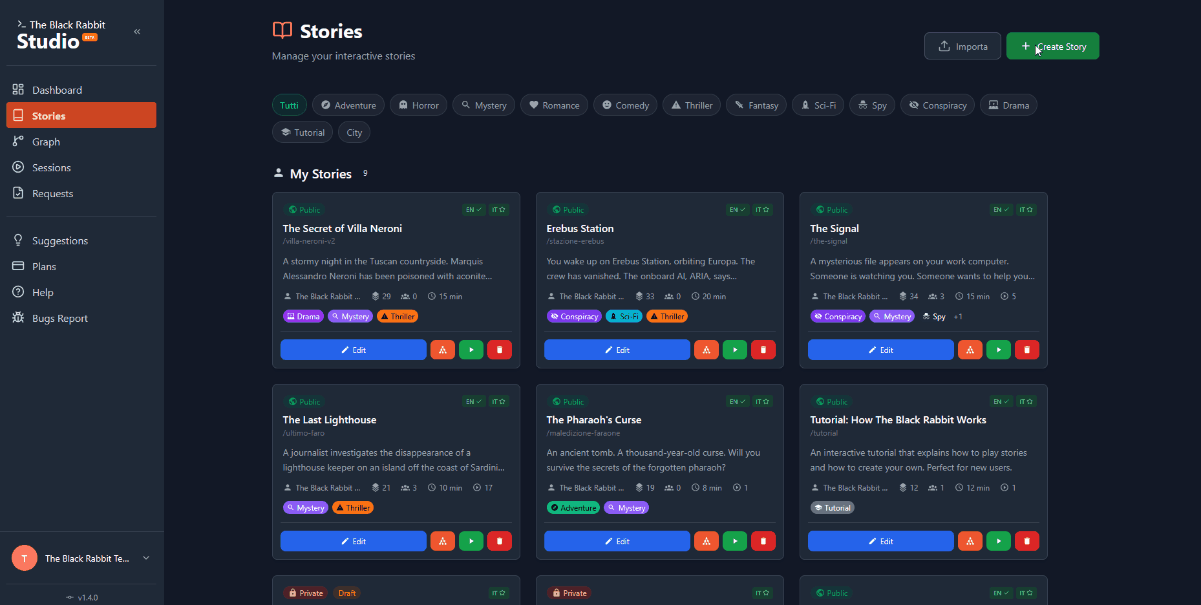Open graph view for the Tutorial story
The width and height of the screenshot is (1201, 605).
point(970,541)
